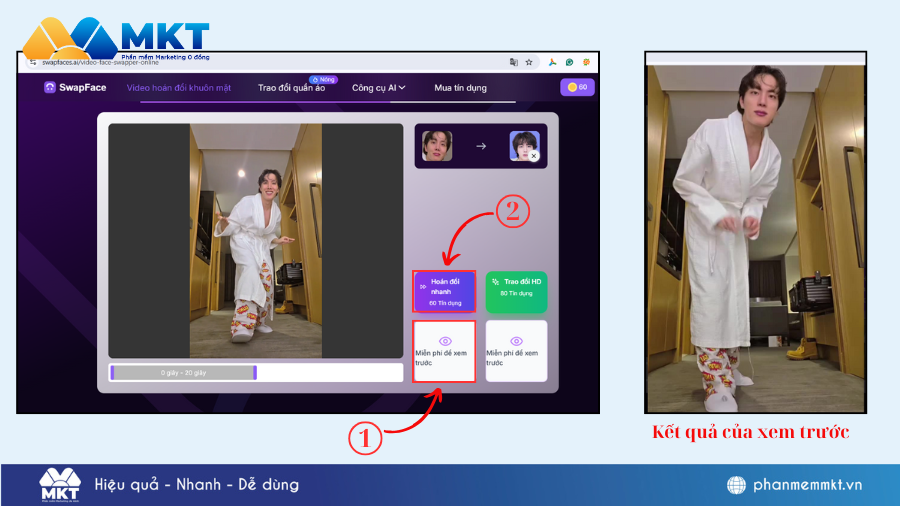Click the 60 credits coin button
The width and height of the screenshot is (900, 506).
(577, 87)
